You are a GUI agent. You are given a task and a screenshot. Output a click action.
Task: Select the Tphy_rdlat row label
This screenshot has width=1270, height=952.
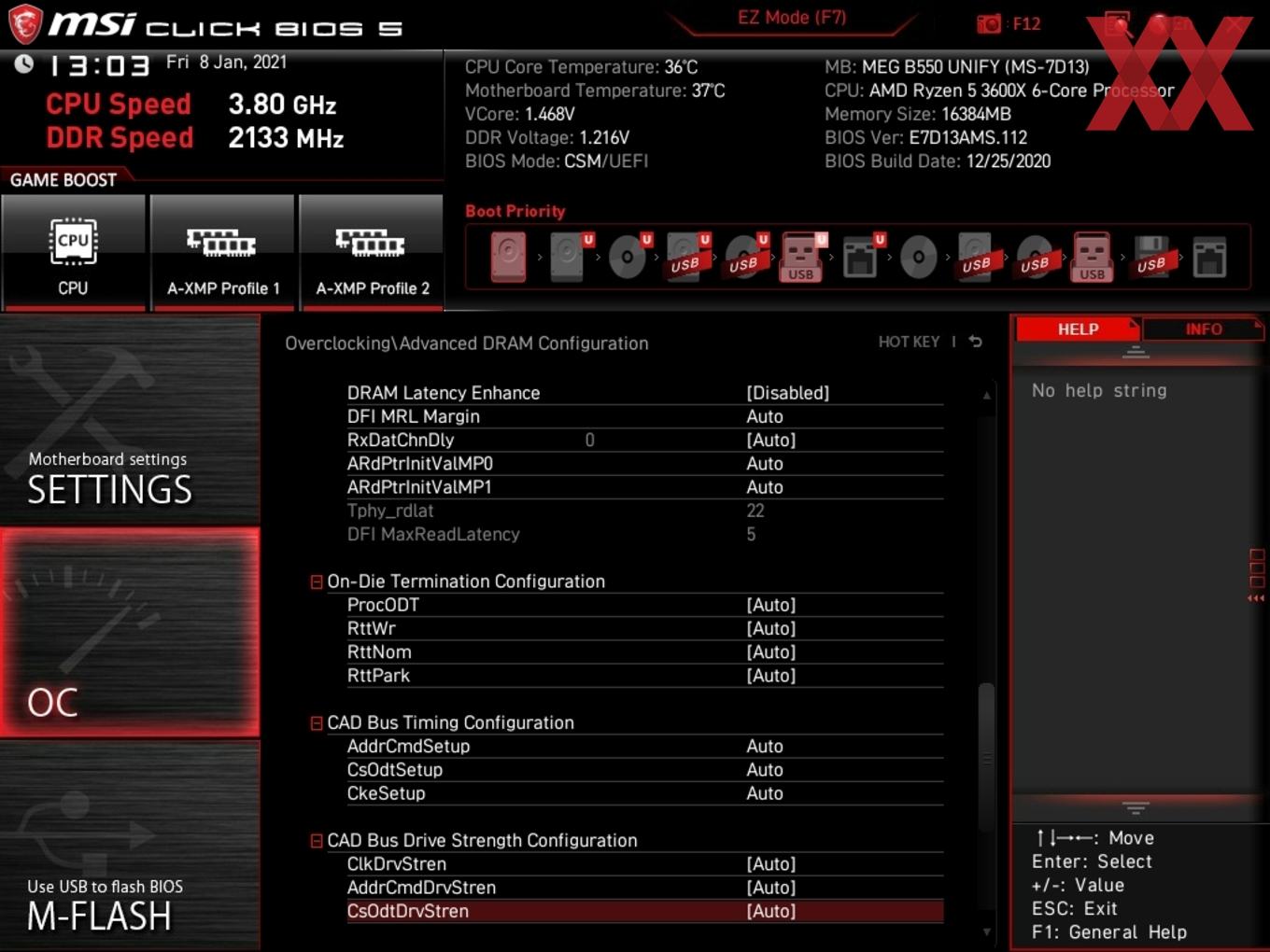point(390,511)
